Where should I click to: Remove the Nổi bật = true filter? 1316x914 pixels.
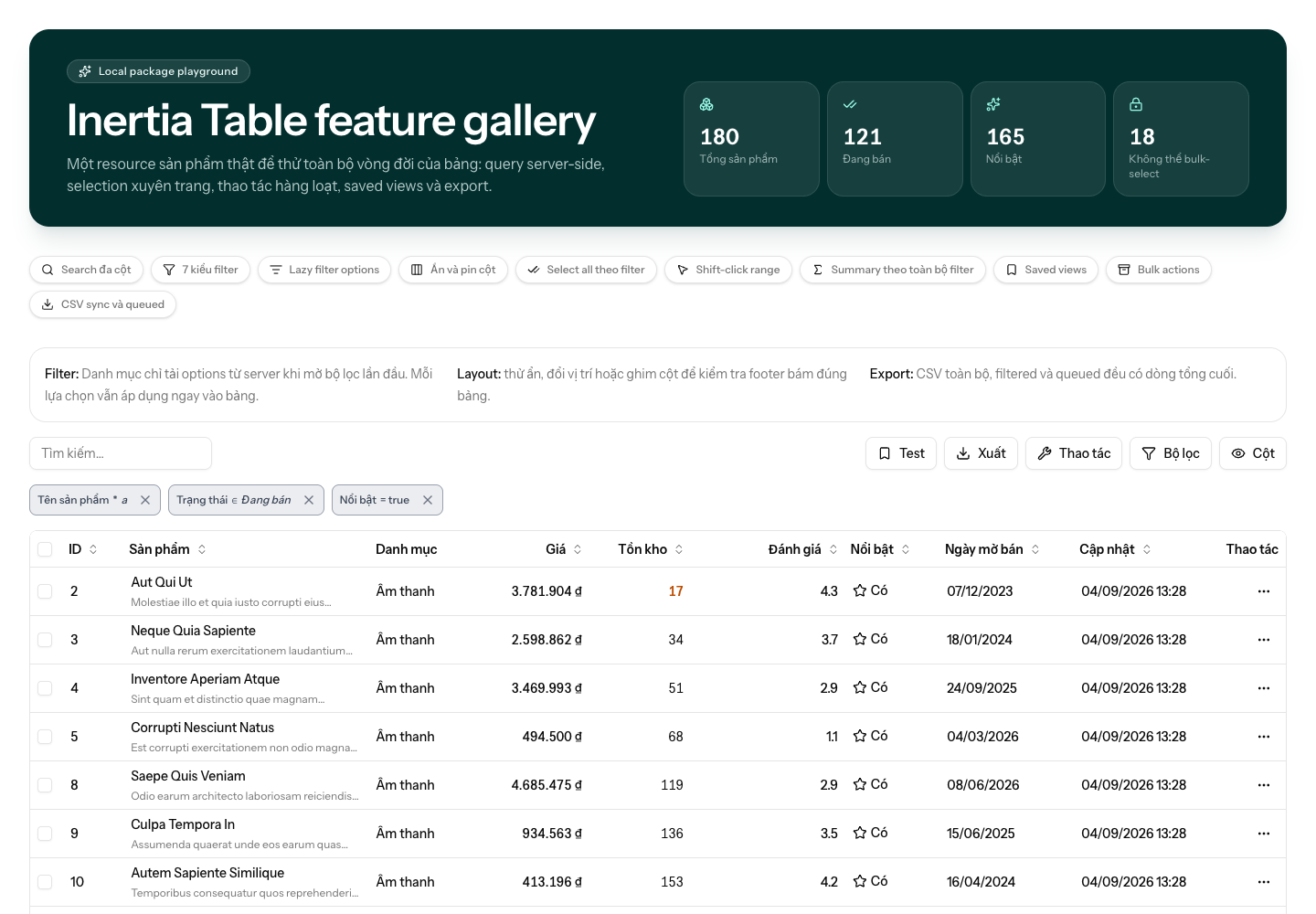pos(428,500)
